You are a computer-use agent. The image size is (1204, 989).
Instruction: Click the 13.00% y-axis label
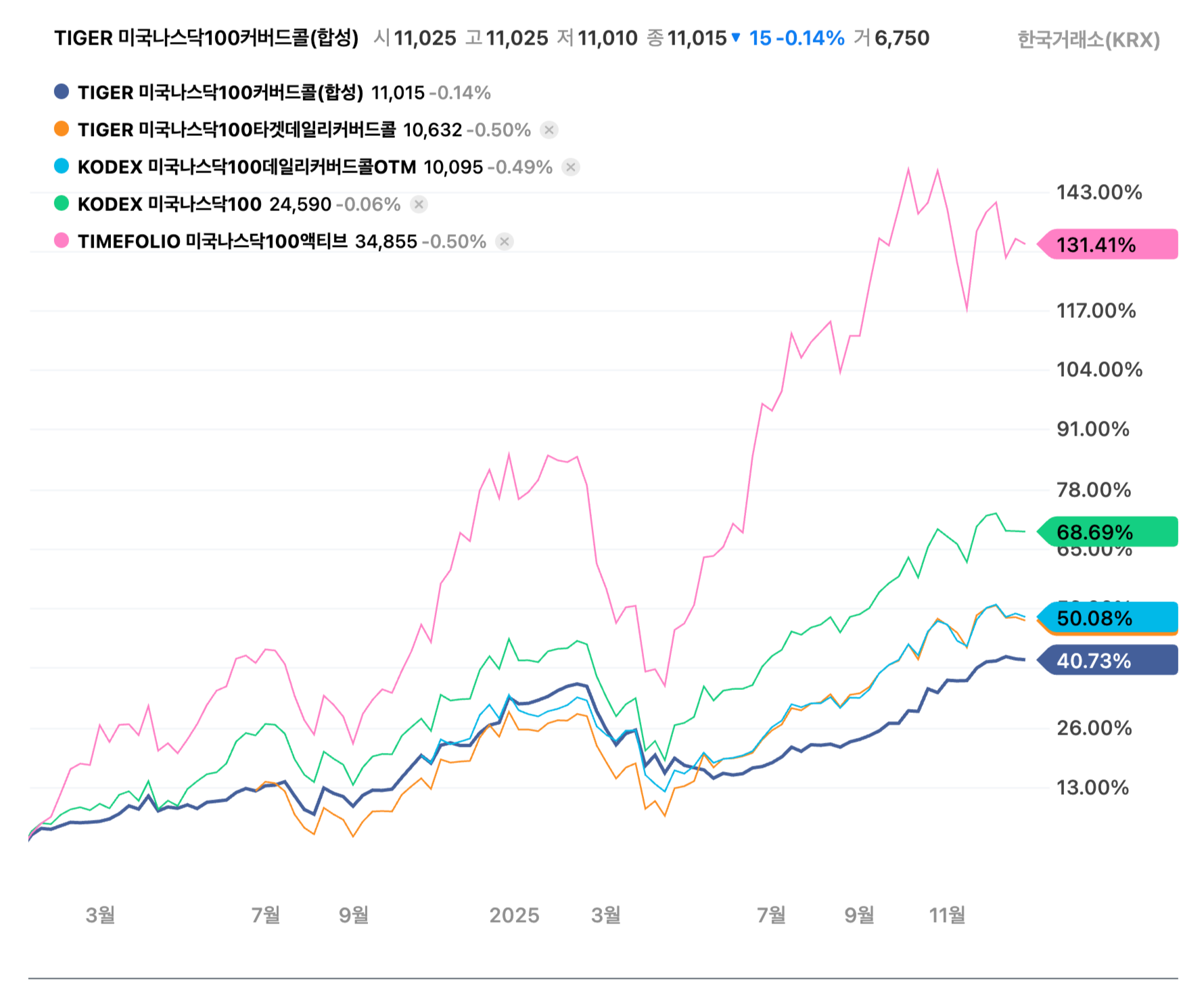click(x=1093, y=787)
